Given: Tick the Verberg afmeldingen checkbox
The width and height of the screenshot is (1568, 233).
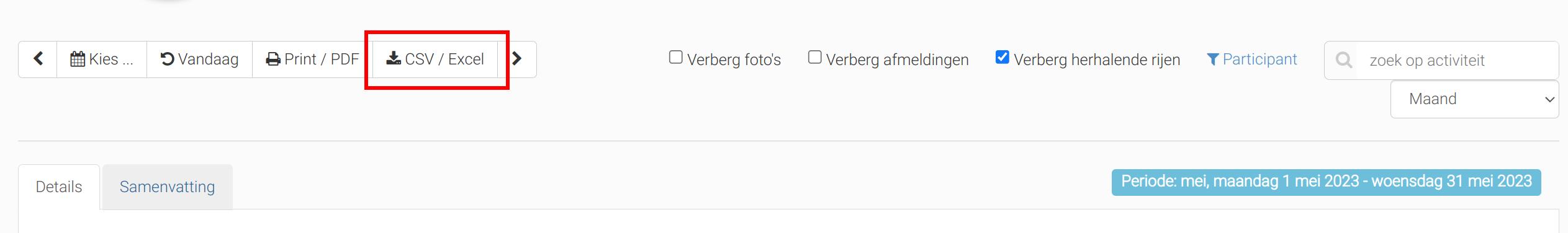Looking at the screenshot, I should coord(815,57).
